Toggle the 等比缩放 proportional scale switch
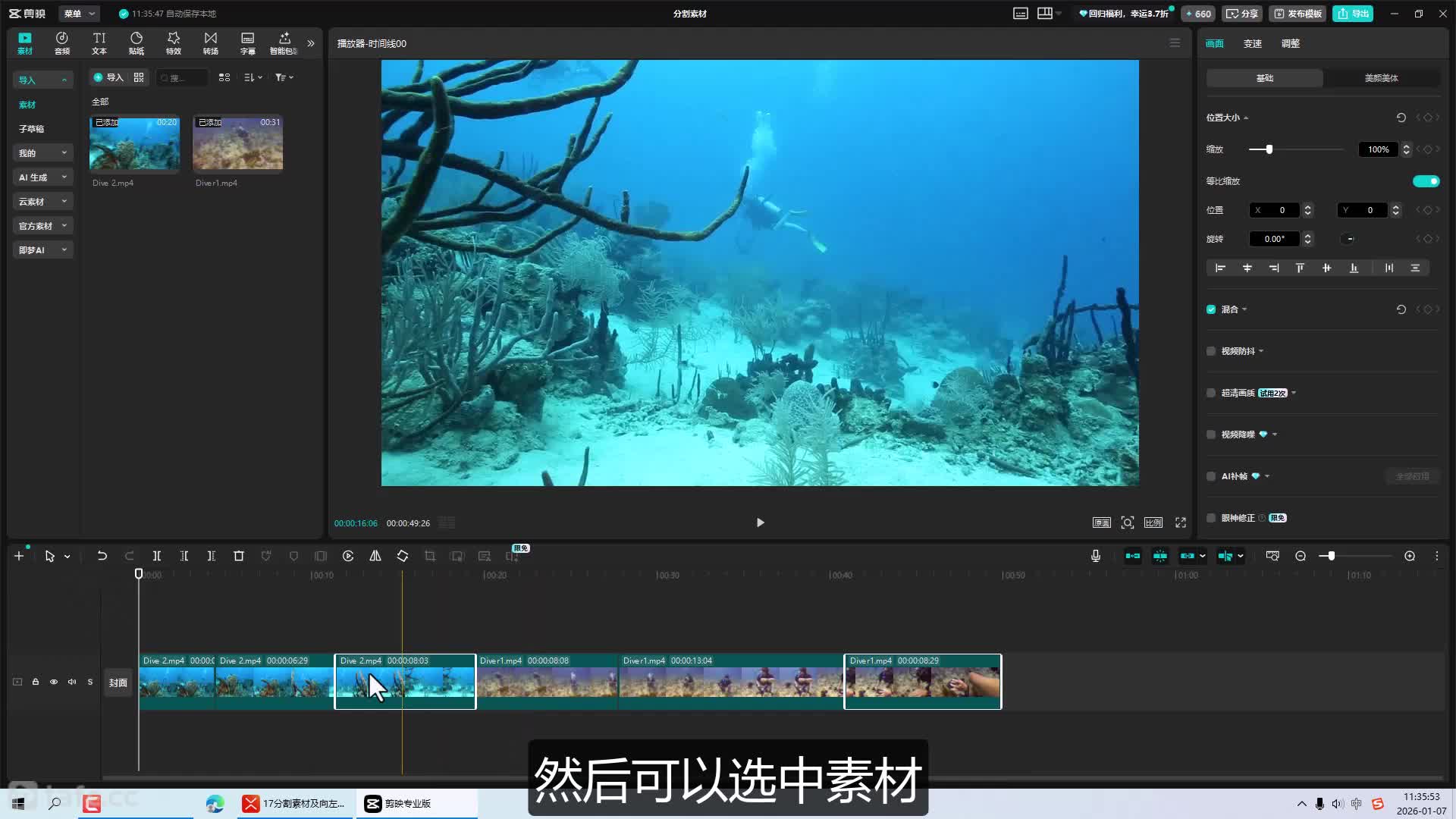 tap(1426, 181)
